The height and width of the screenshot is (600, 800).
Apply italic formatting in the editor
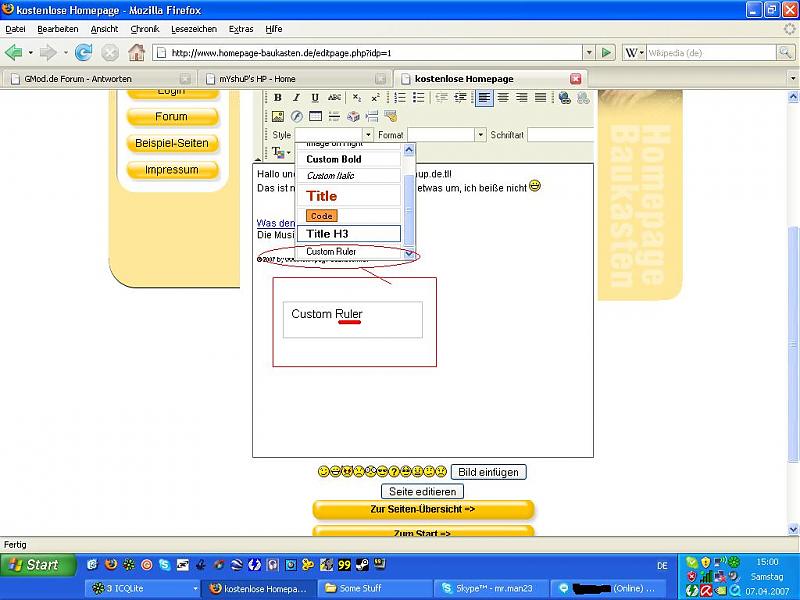pos(296,98)
